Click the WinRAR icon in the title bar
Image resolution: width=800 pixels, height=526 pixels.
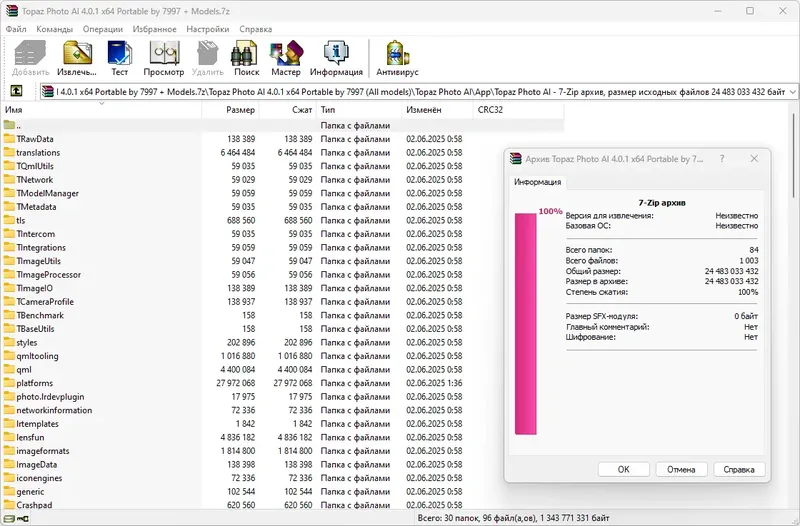12,11
